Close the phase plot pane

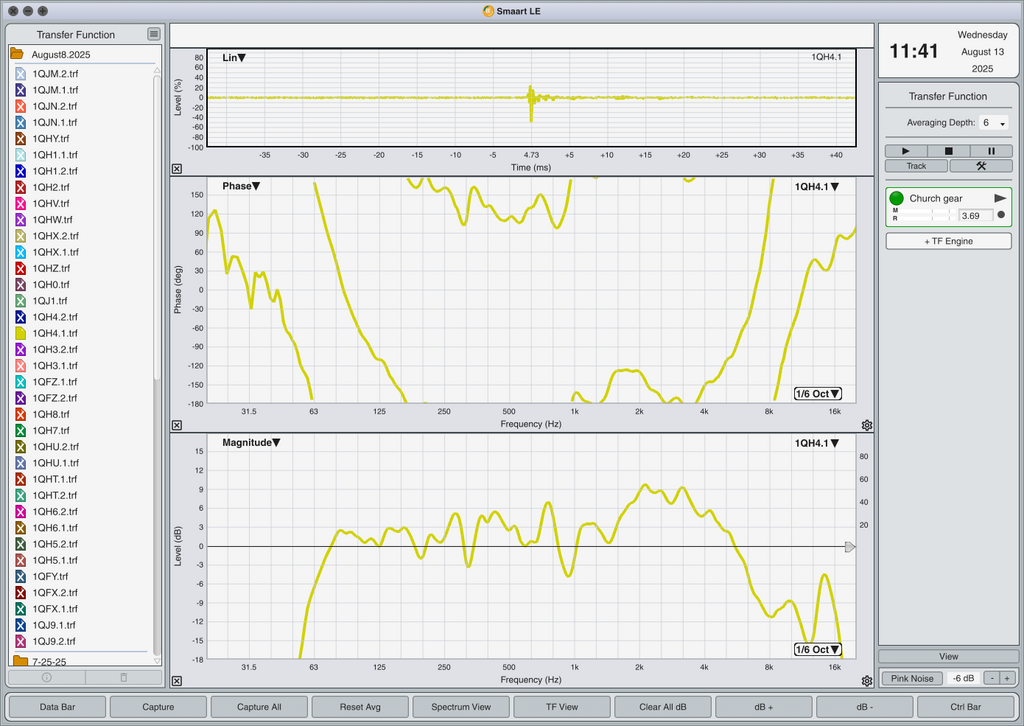pyautogui.click(x=177, y=425)
